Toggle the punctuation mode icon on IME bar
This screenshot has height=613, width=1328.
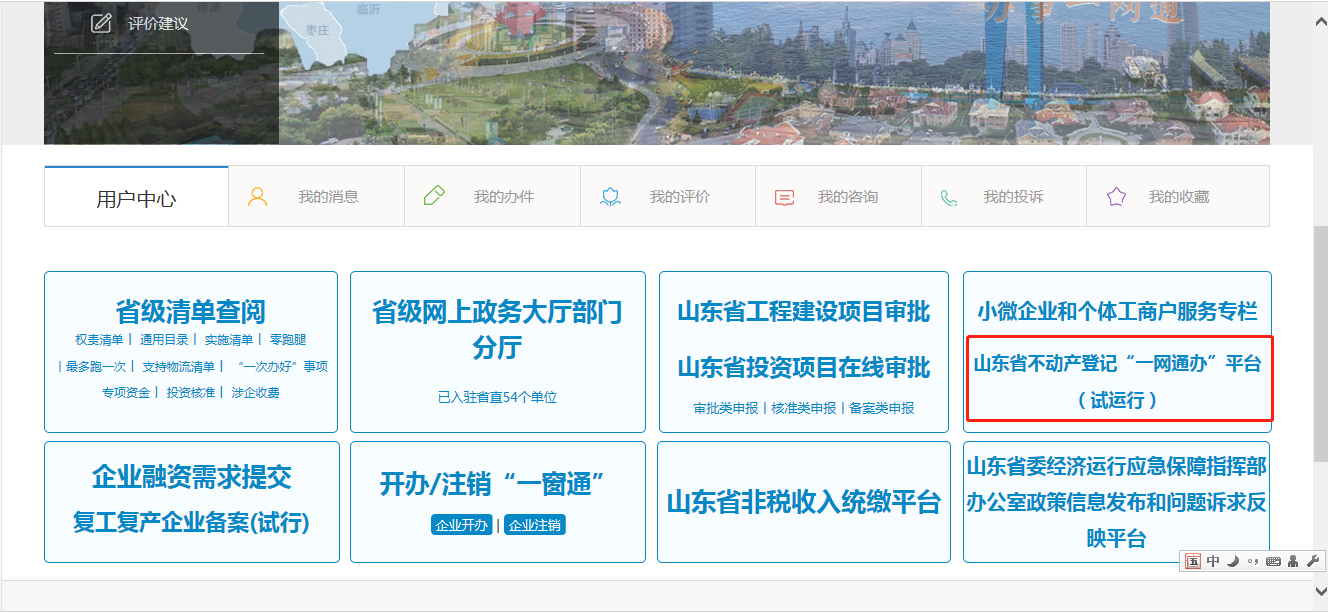(x=1252, y=561)
